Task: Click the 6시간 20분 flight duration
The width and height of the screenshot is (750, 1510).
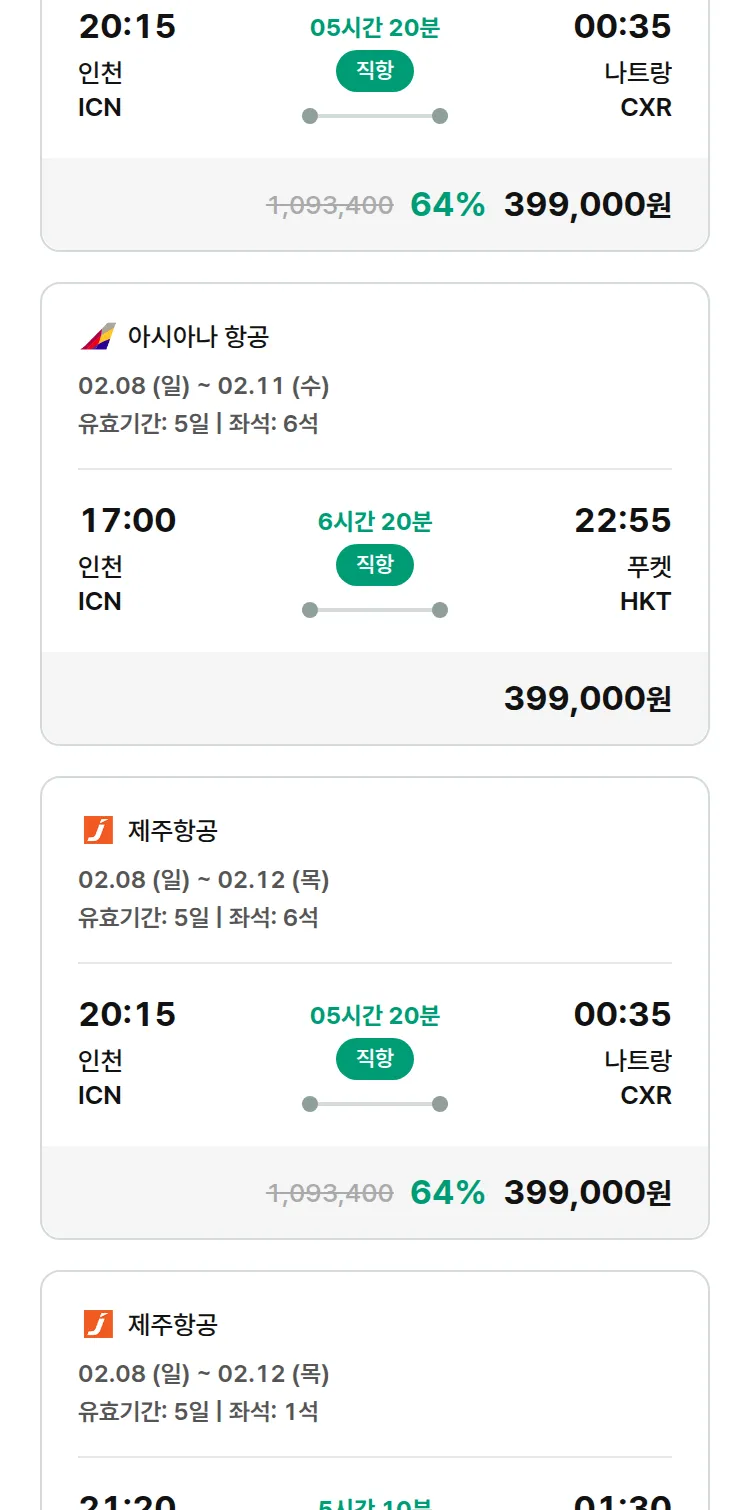Action: point(375,521)
